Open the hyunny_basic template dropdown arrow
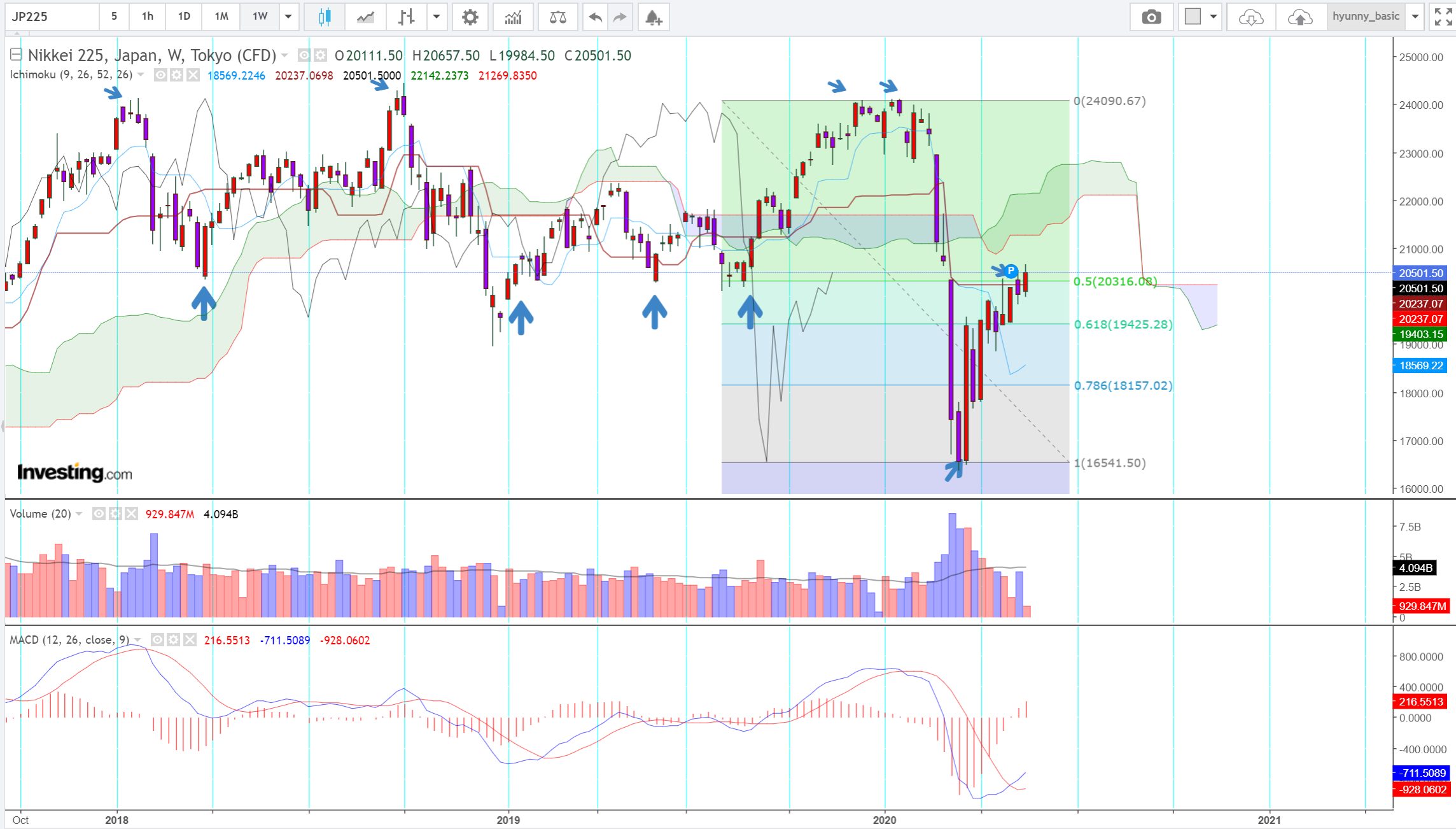 (1415, 17)
